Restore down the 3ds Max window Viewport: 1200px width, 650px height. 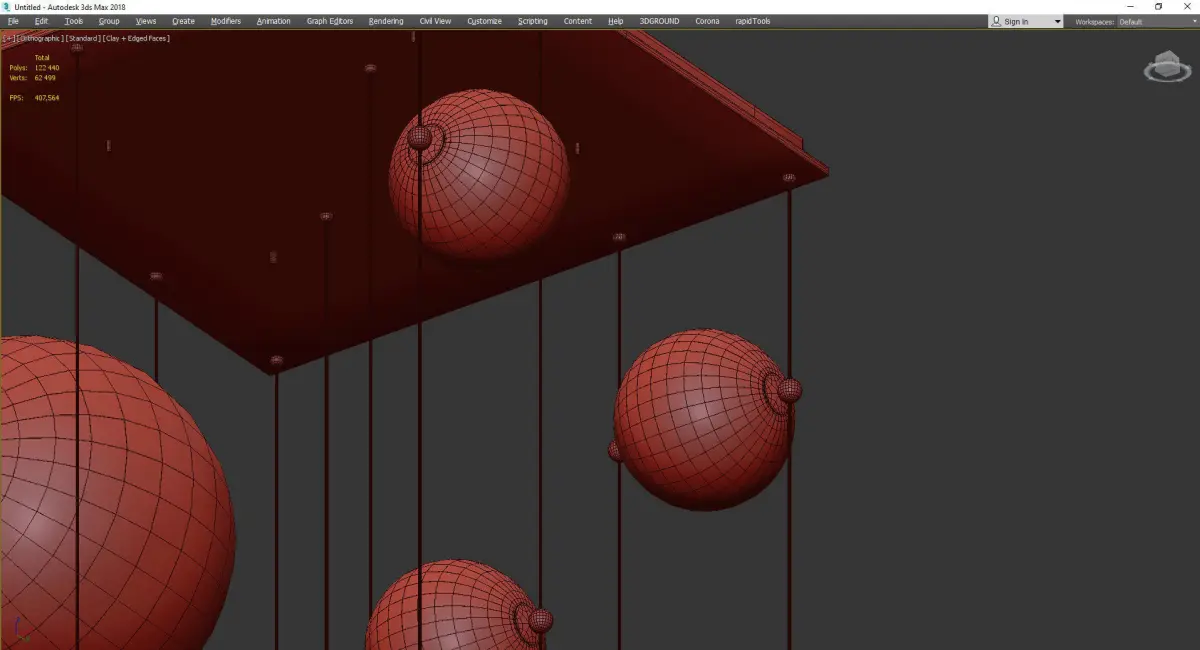(1158, 7)
